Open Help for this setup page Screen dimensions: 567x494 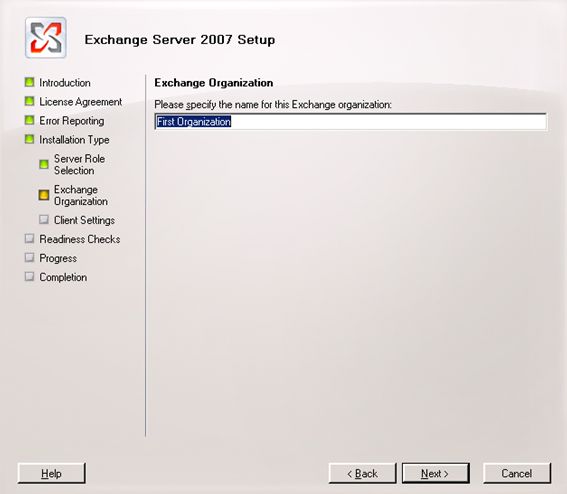[x=51, y=473]
